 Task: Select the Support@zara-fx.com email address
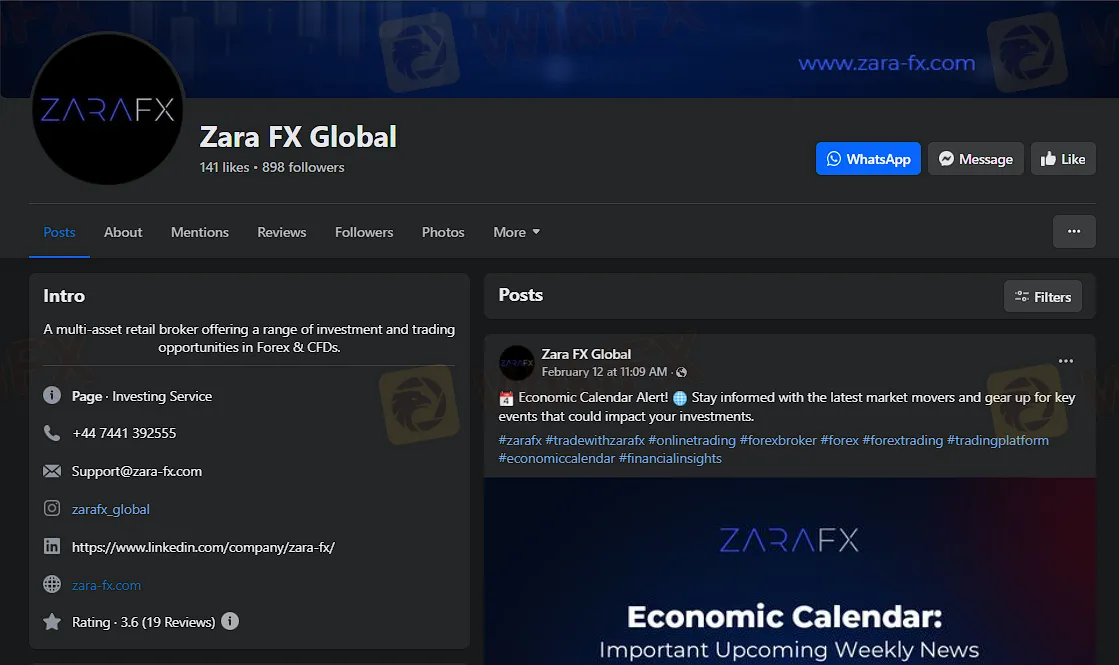(x=137, y=471)
